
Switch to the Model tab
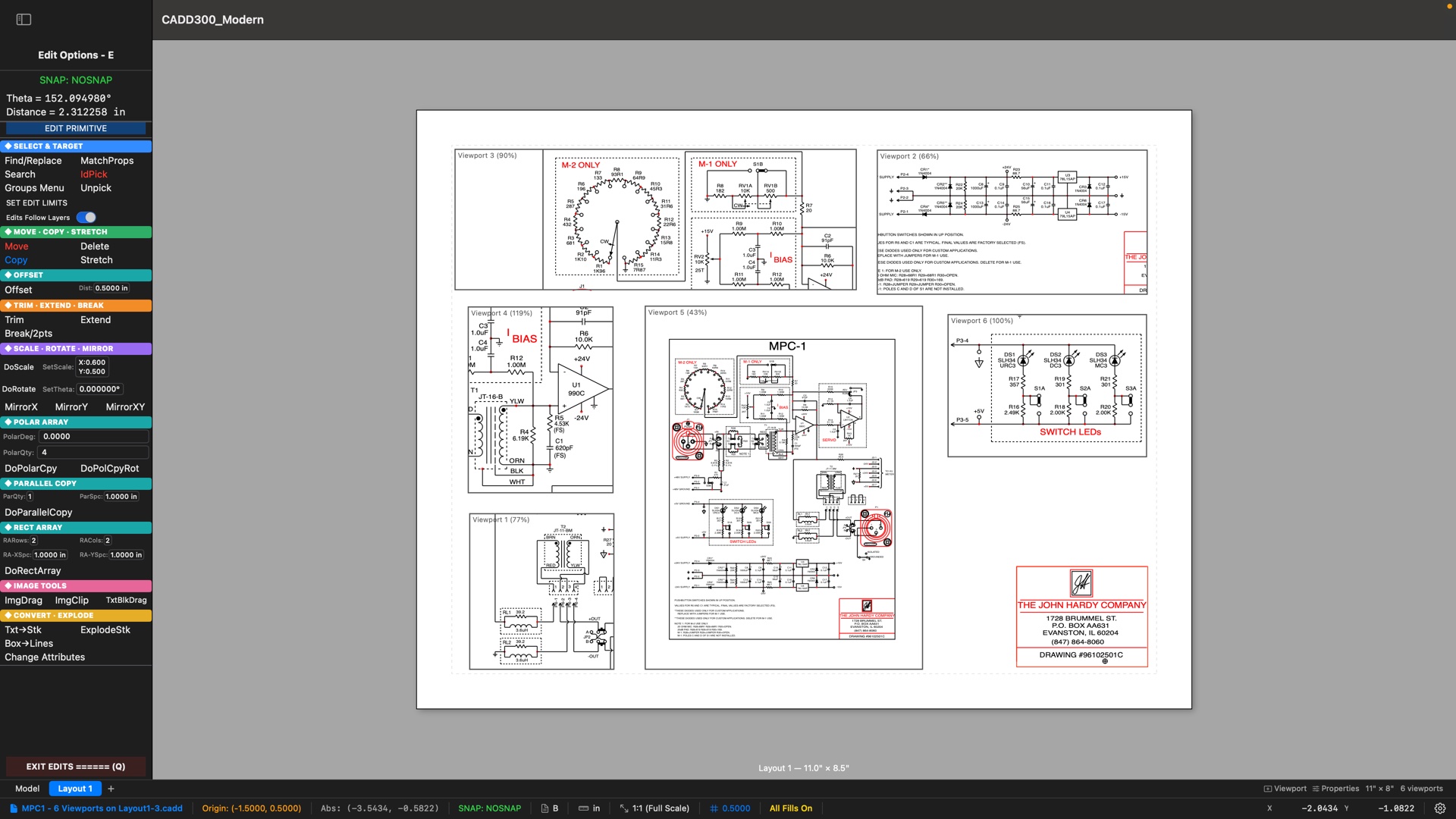tap(27, 789)
